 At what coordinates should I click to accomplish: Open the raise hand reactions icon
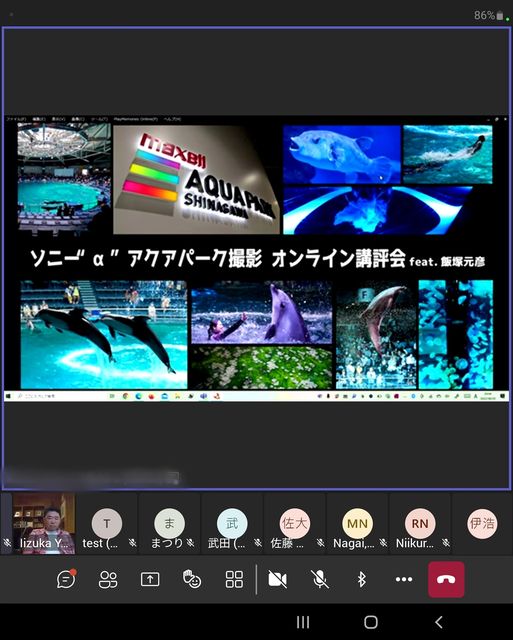(x=192, y=579)
